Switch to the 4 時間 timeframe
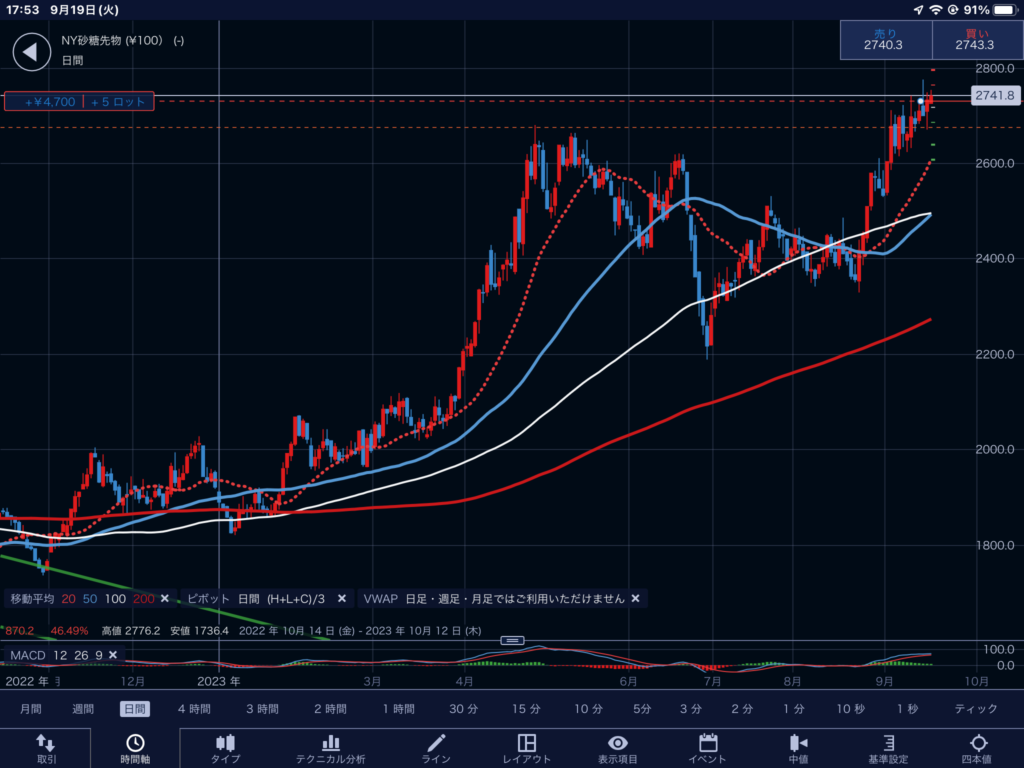Viewport: 1024px width, 768px height. coord(194,709)
